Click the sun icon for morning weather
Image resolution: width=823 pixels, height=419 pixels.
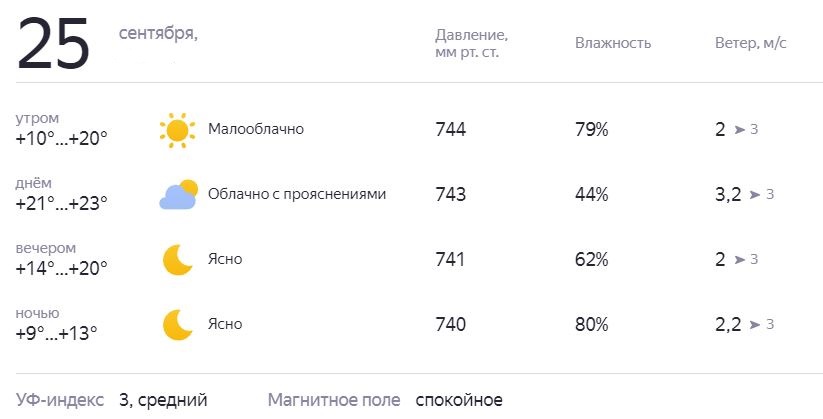177,130
